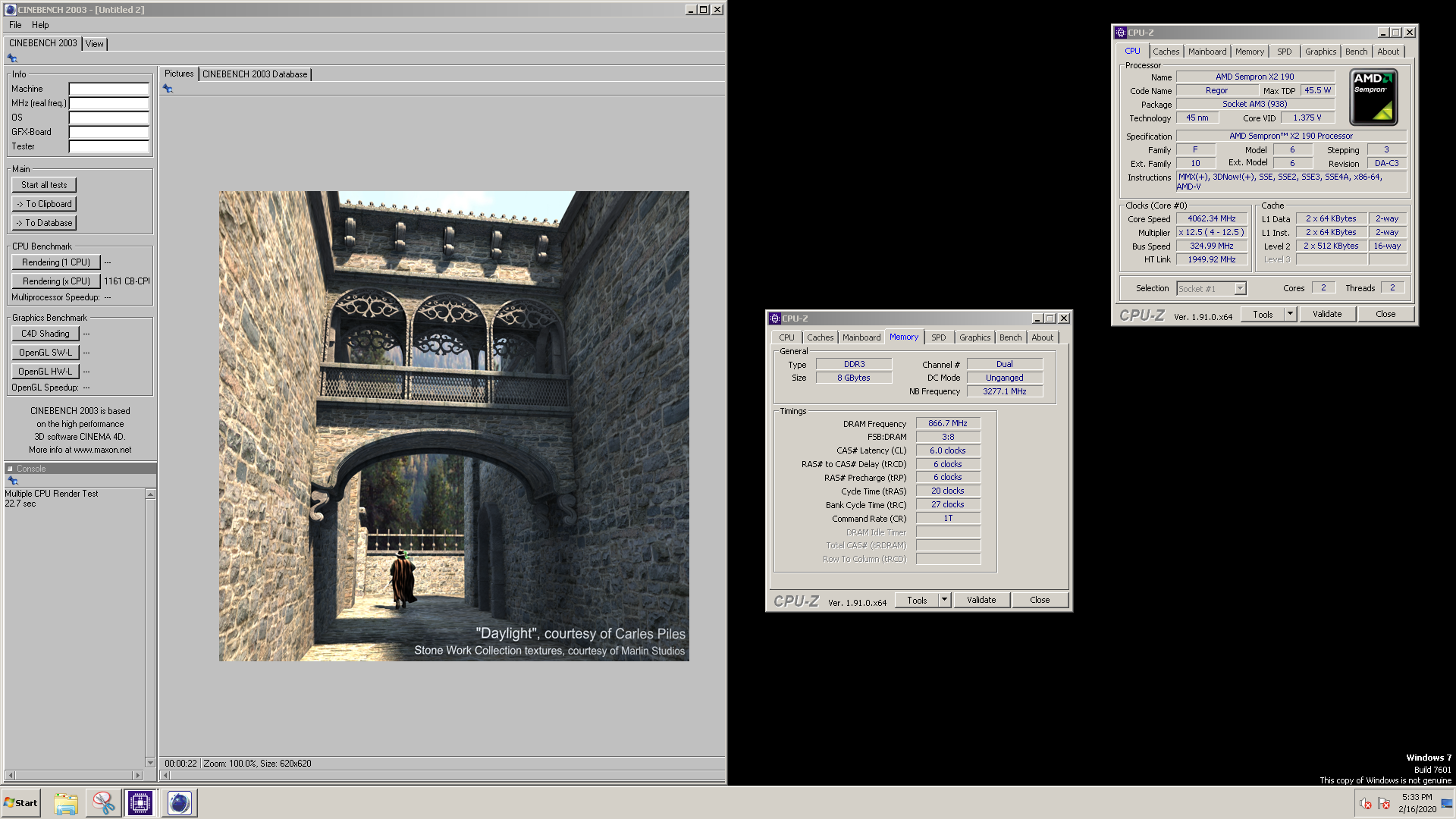The width and height of the screenshot is (1456, 819).
Task: Click the CPU-Z Memory window title icon
Action: click(775, 318)
